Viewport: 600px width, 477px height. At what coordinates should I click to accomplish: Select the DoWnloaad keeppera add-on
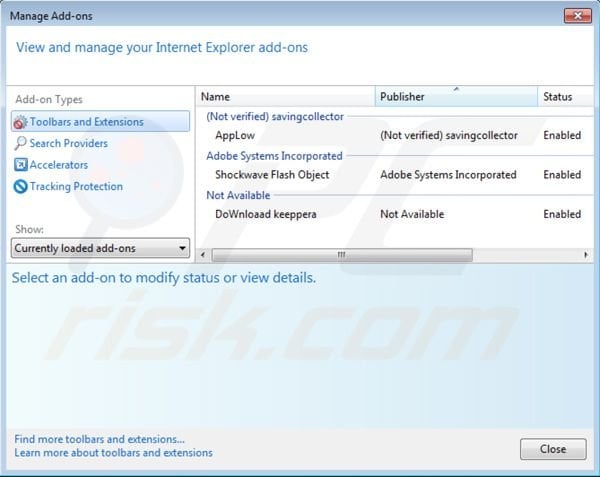click(395, 214)
